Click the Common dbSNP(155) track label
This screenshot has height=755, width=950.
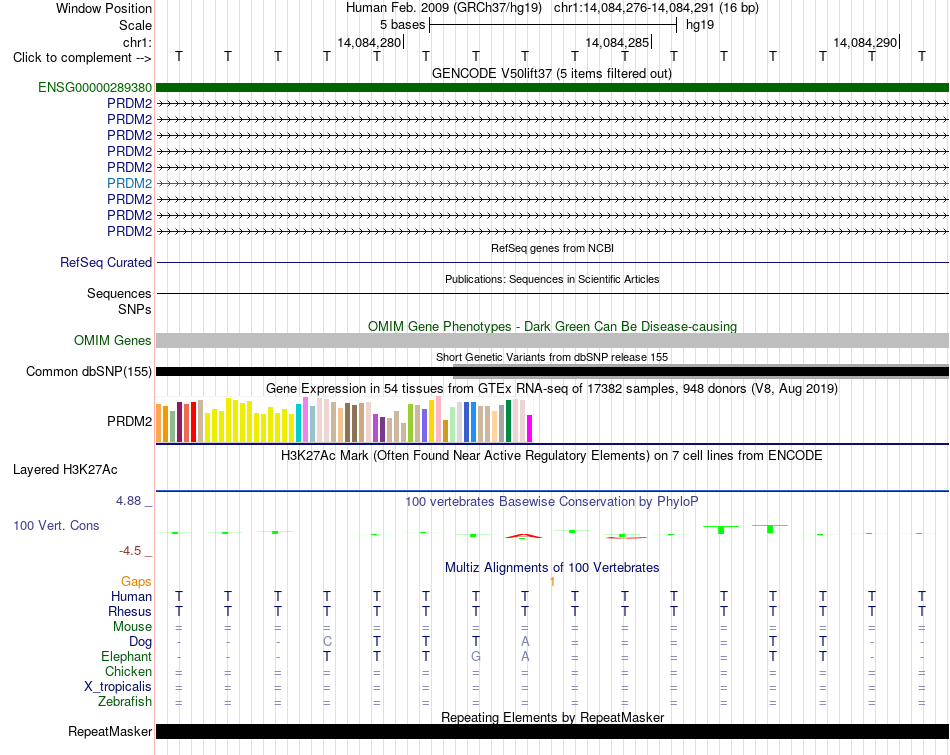[x=88, y=371]
